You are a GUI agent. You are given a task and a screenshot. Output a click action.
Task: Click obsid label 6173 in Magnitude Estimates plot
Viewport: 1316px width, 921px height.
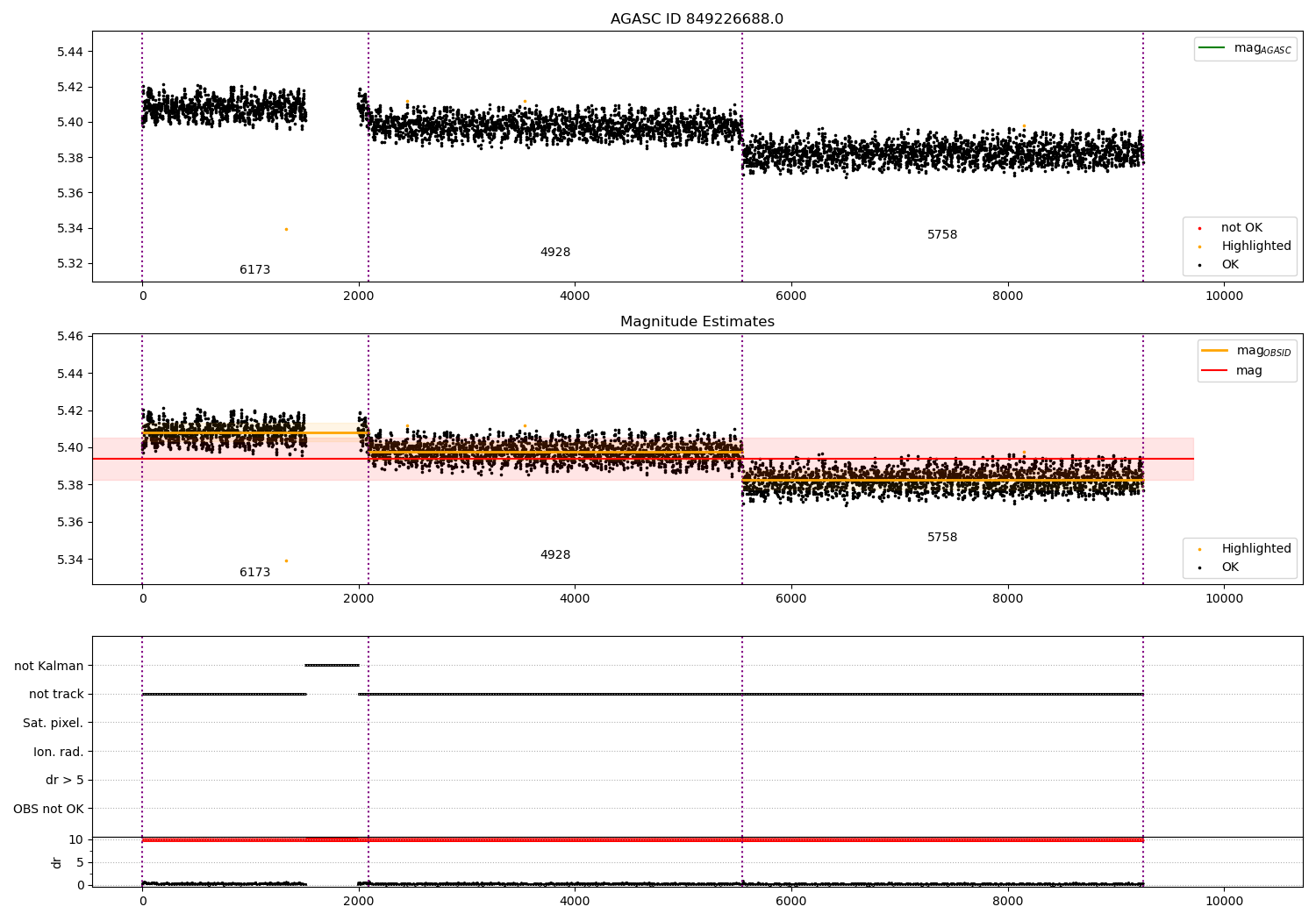point(254,573)
